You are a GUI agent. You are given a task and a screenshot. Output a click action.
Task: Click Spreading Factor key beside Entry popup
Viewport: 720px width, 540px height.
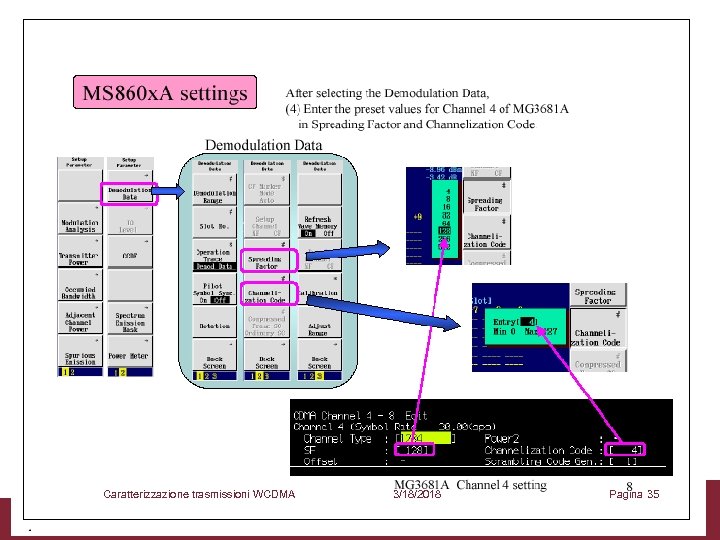pyautogui.click(x=598, y=295)
